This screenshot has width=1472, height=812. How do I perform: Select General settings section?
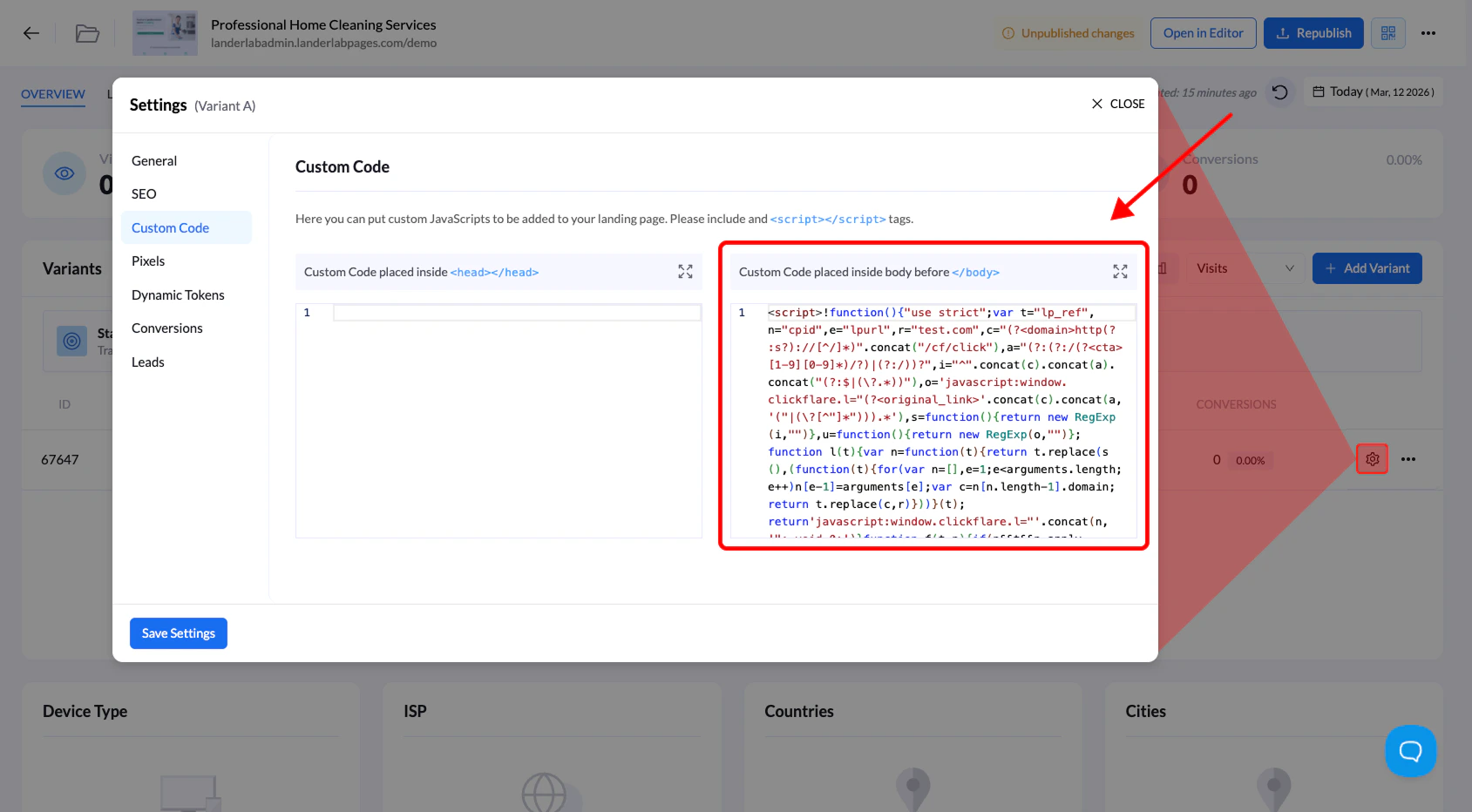(186, 161)
